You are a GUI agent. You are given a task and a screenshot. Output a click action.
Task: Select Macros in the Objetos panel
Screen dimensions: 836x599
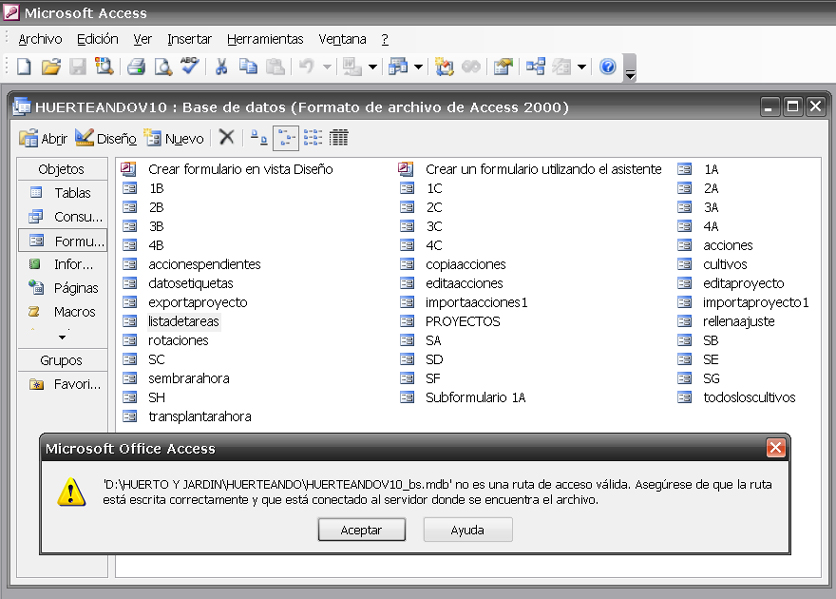click(63, 312)
